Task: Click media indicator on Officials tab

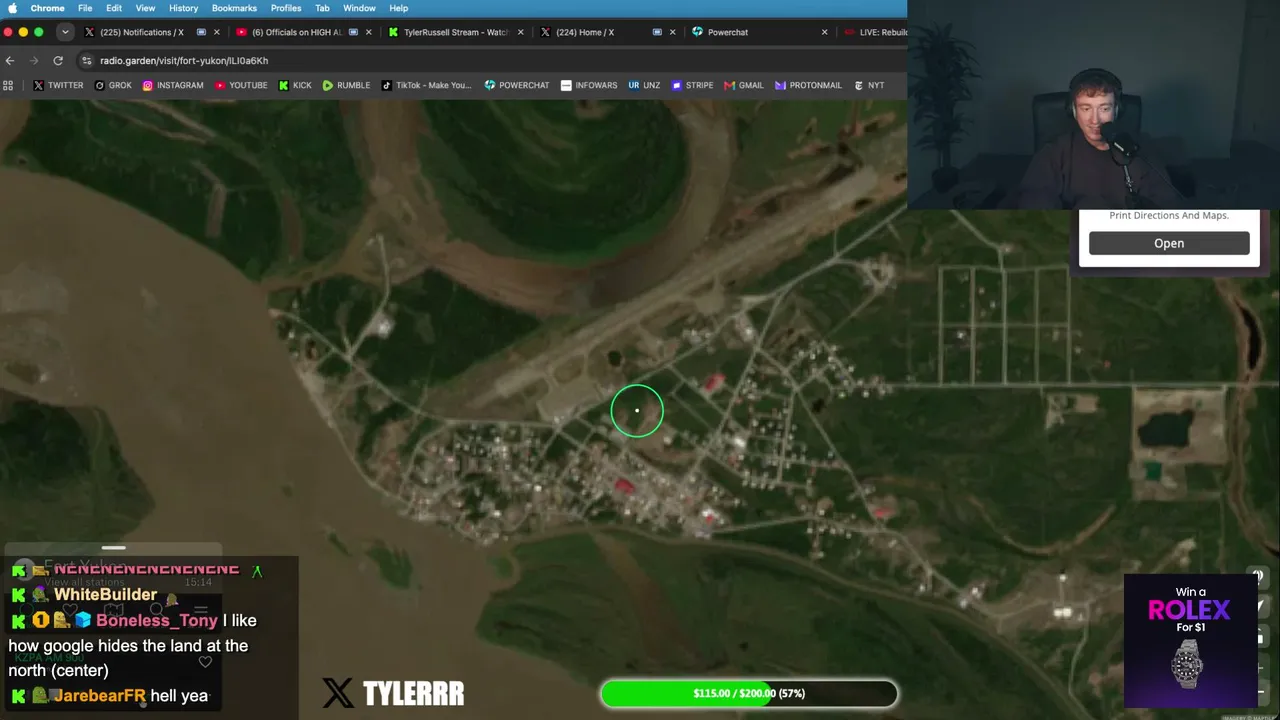Action: coord(352,32)
